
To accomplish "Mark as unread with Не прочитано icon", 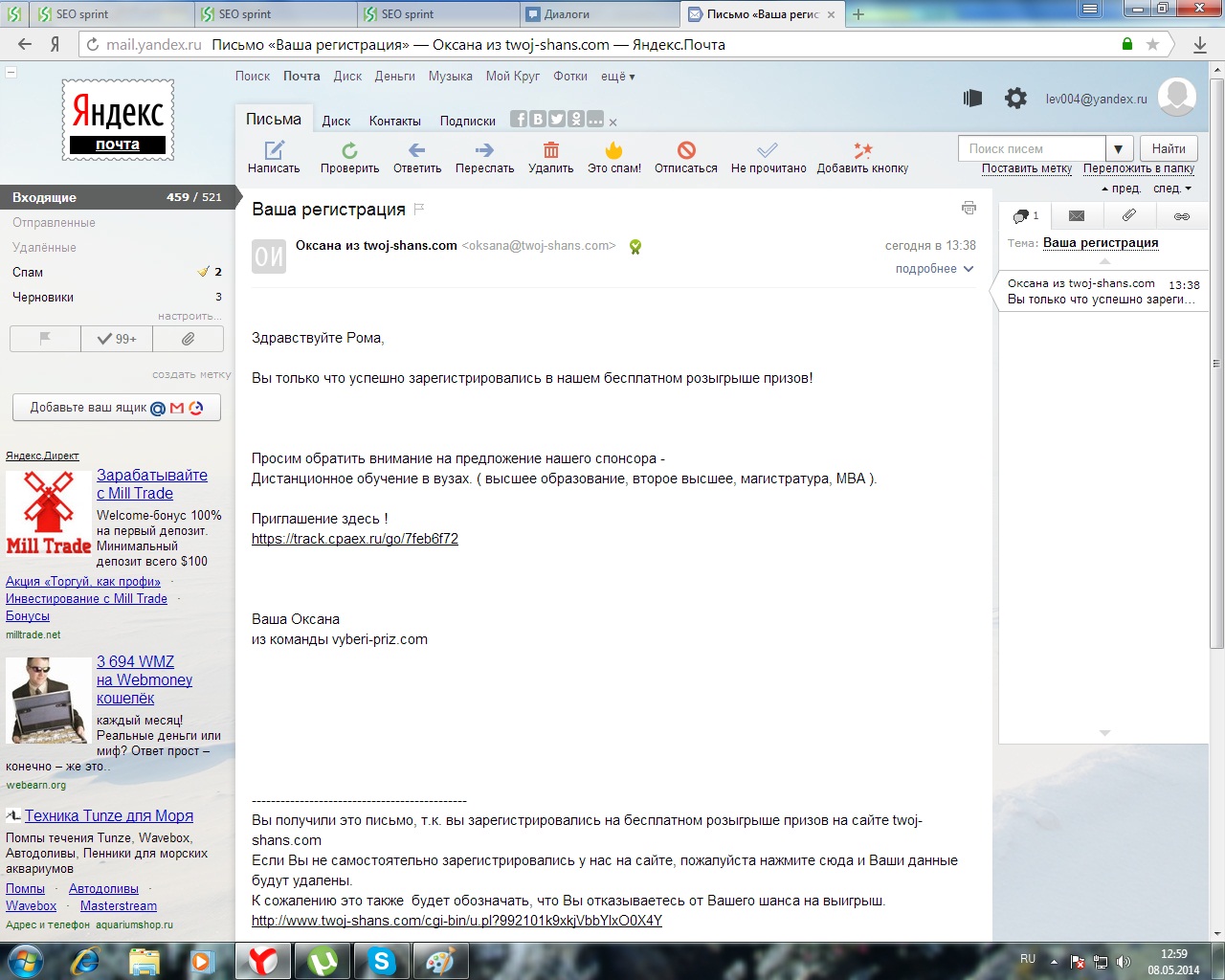I will pos(768,150).
